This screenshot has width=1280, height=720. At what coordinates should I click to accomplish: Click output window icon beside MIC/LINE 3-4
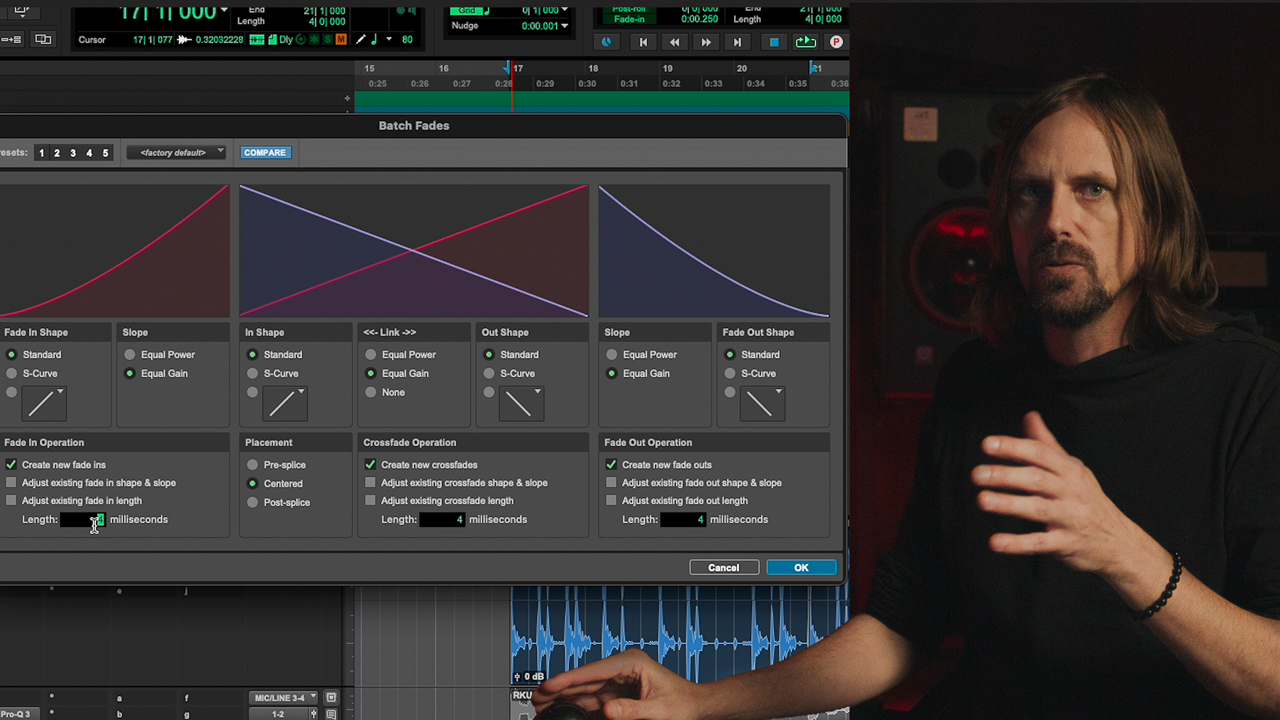point(331,698)
